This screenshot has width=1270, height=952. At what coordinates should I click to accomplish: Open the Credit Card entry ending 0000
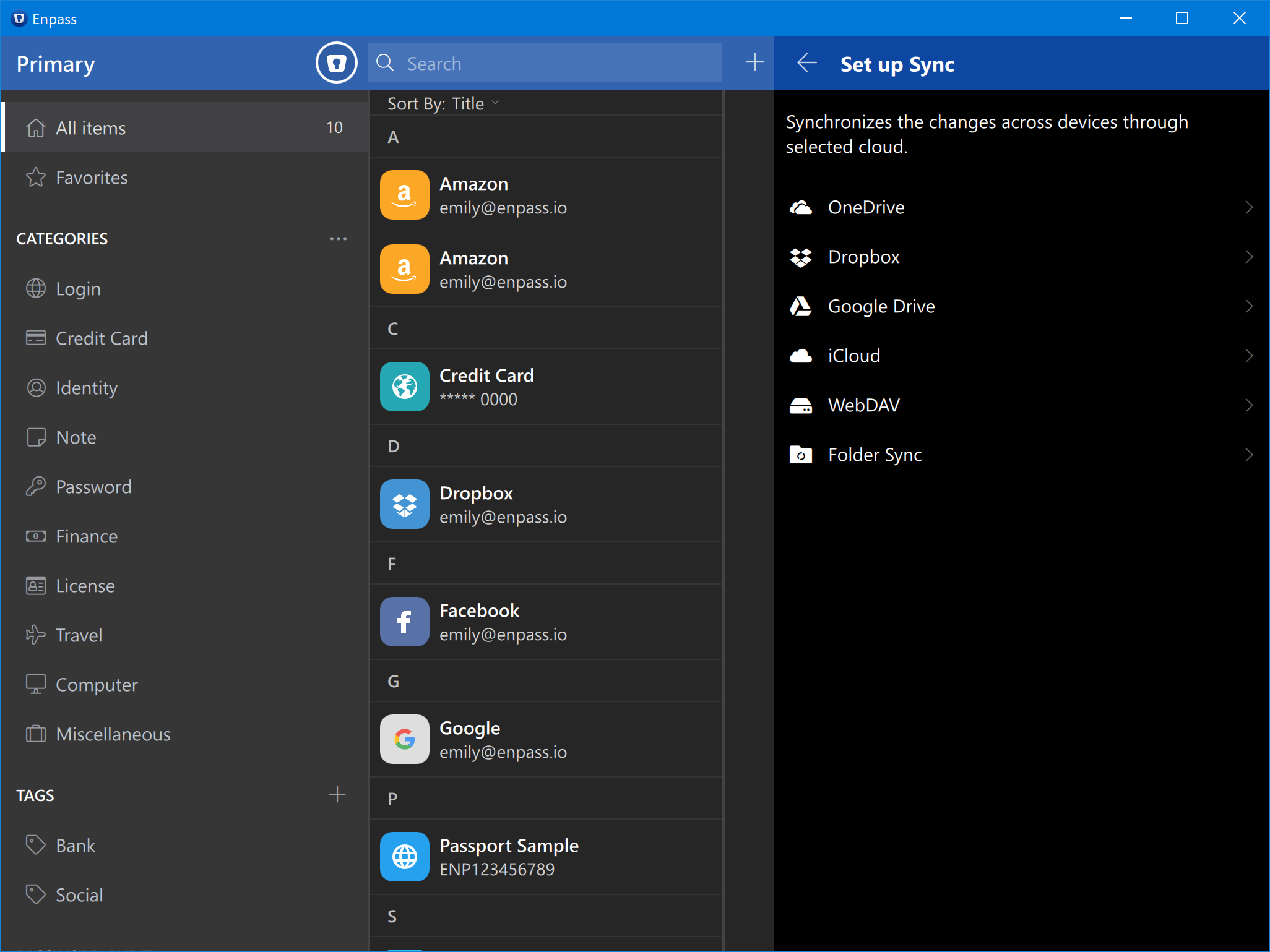(546, 387)
